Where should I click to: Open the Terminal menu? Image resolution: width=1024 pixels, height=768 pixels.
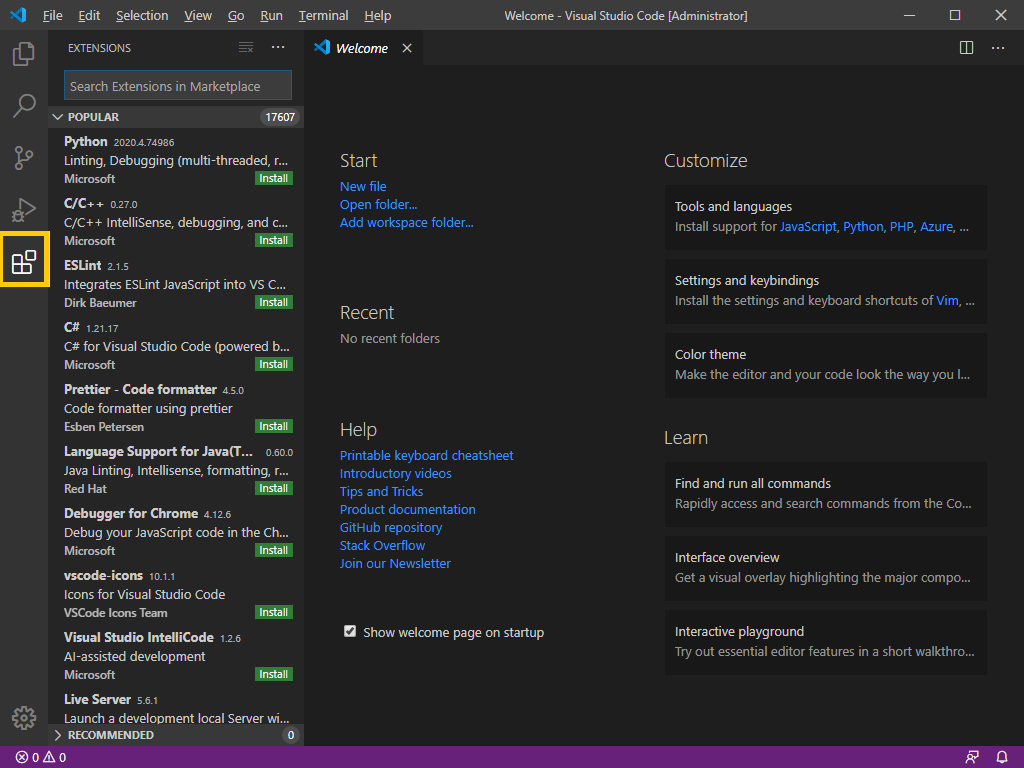click(323, 15)
